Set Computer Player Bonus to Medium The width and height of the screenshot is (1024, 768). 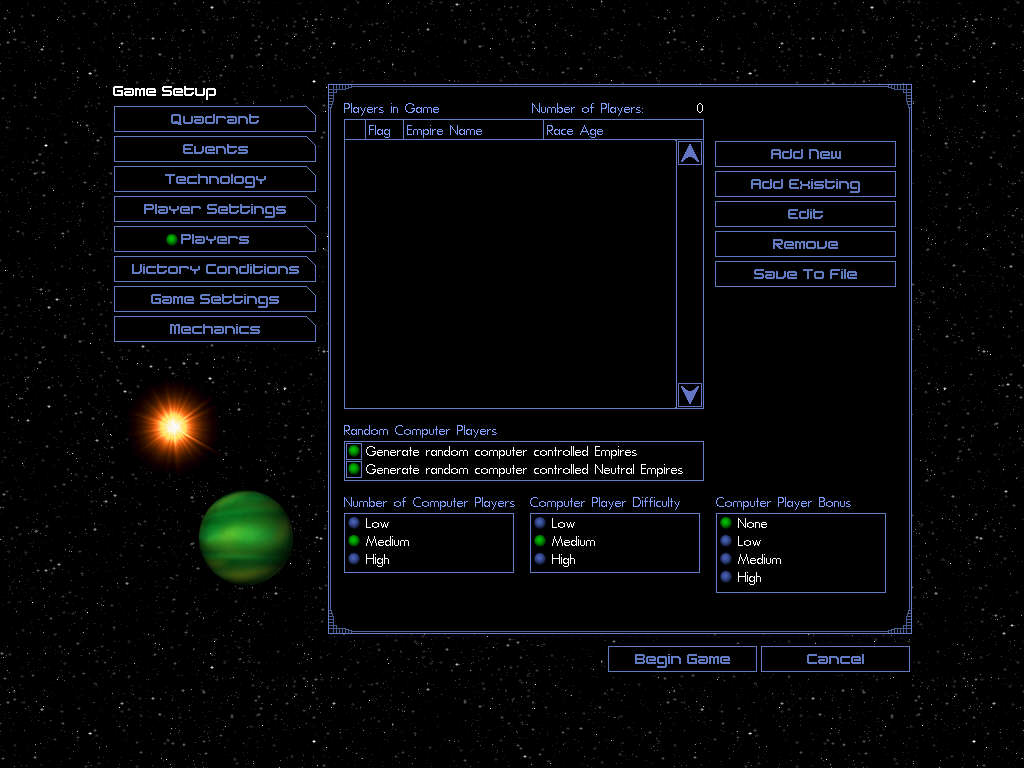[726, 559]
